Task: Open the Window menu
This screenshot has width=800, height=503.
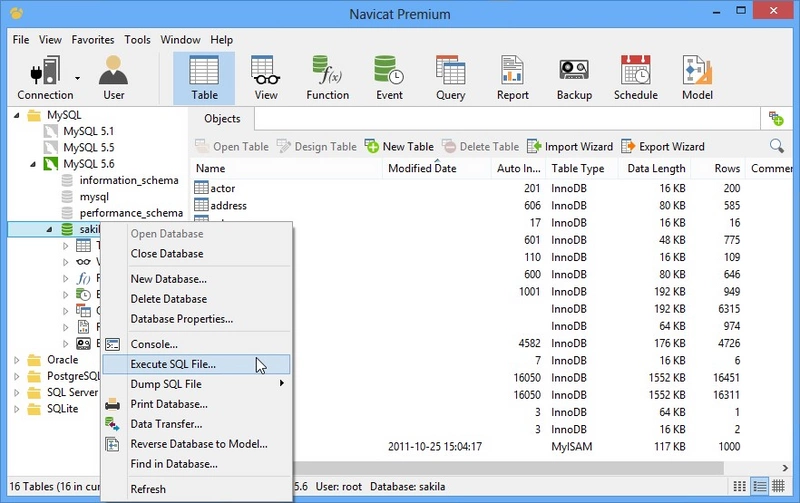Action: click(180, 40)
